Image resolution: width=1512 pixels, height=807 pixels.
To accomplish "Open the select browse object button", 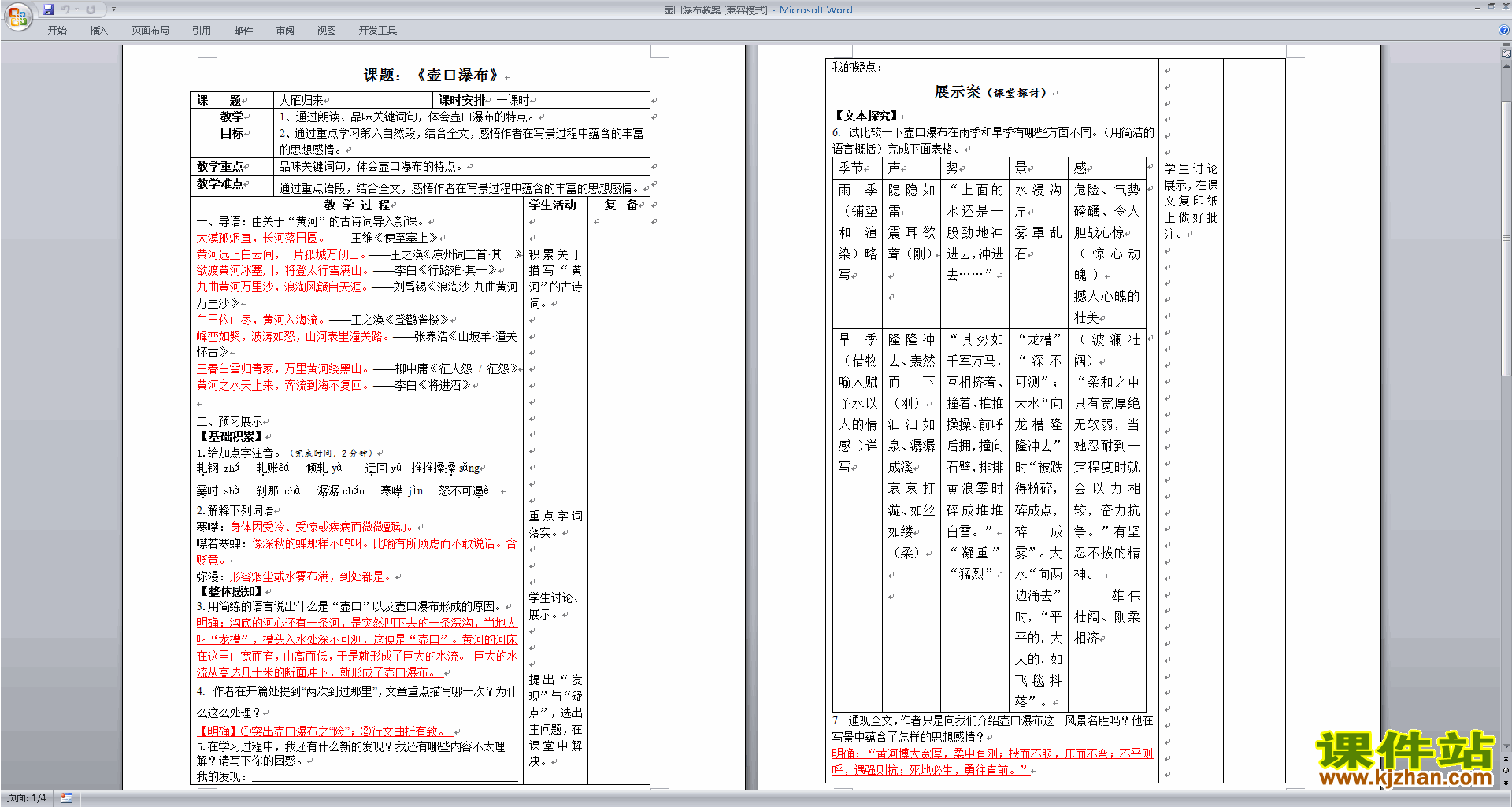I will tap(1506, 771).
